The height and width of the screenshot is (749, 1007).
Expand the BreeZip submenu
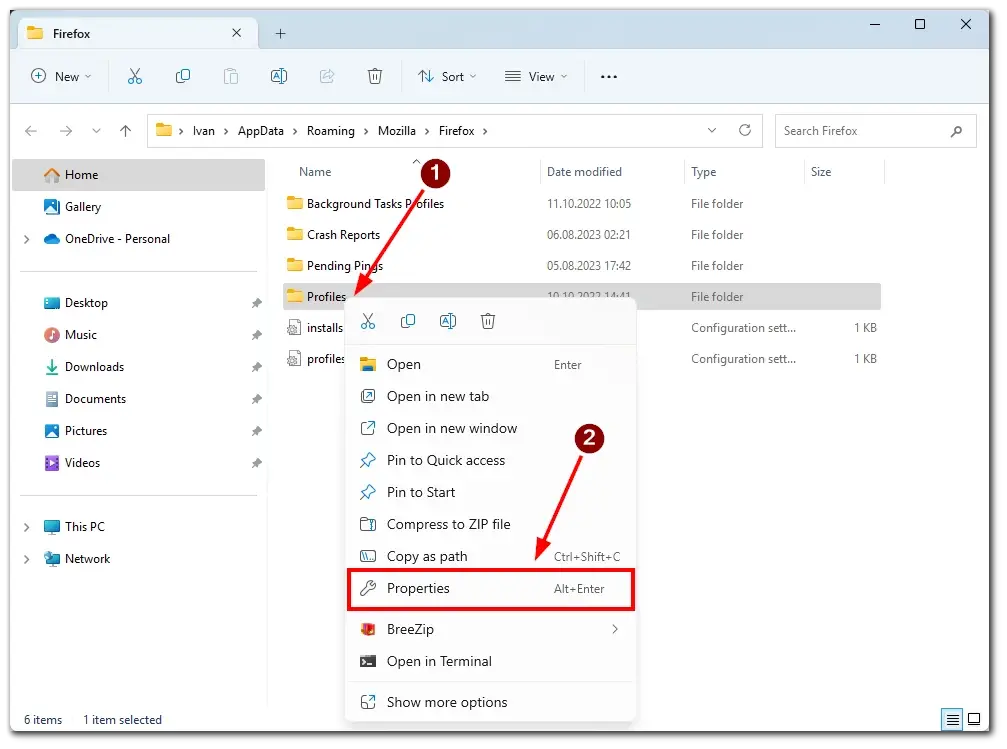coord(615,630)
